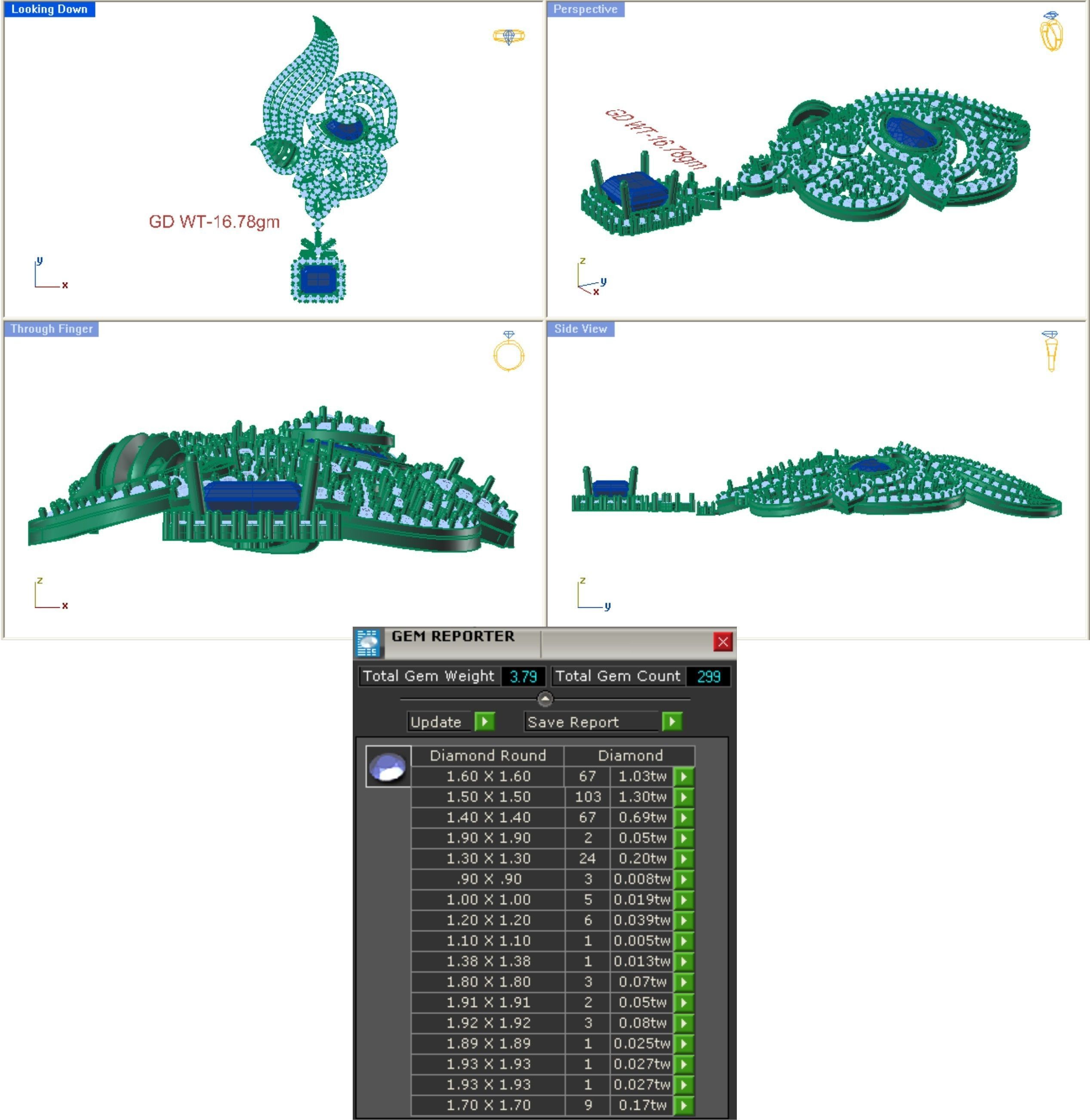Collapse the panel with the round divider arrow
1090x1120 pixels.
click(545, 699)
